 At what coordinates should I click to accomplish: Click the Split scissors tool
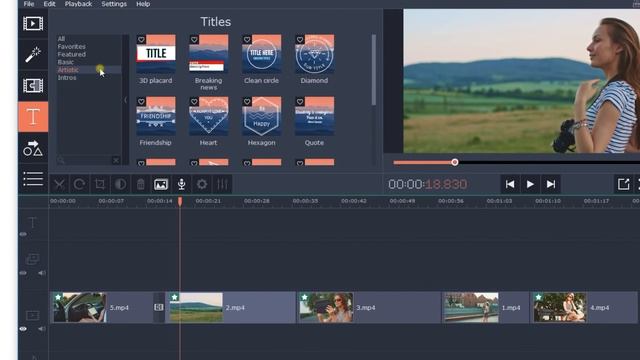[x=59, y=184]
